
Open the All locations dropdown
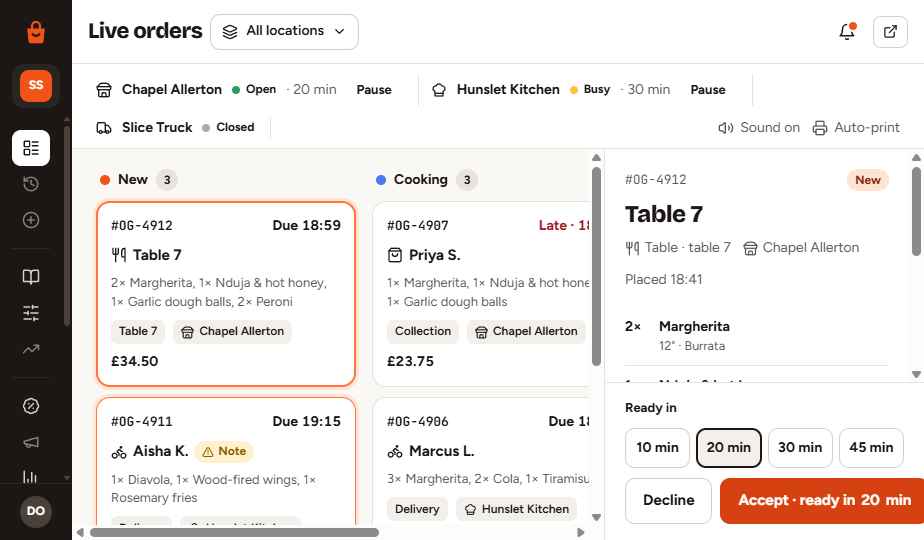pos(284,31)
